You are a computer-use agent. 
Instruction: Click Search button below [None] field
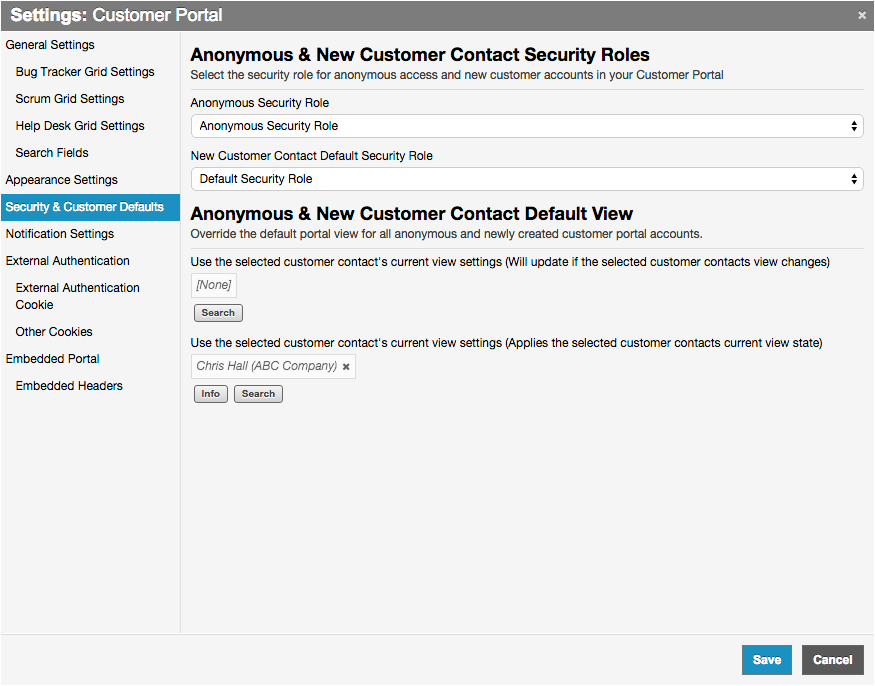218,313
